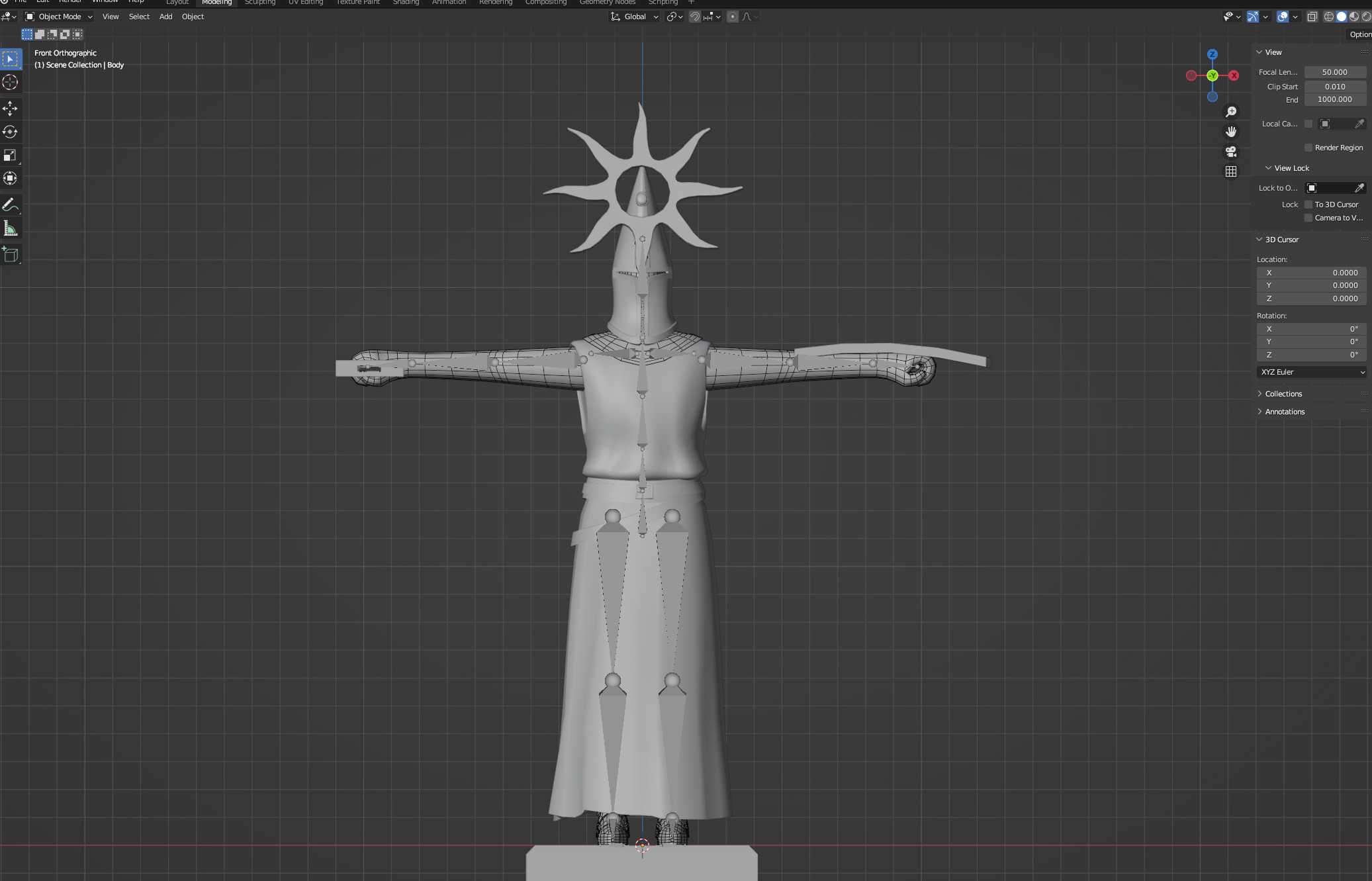Click the Focal Length value field
This screenshot has width=1372, height=881.
1334,72
